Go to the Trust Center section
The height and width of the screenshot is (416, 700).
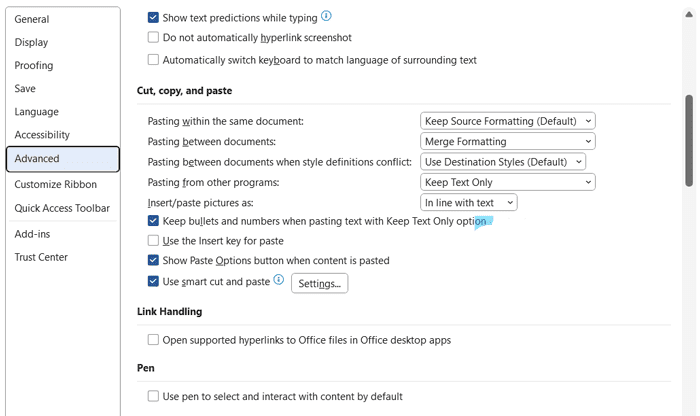(x=41, y=258)
